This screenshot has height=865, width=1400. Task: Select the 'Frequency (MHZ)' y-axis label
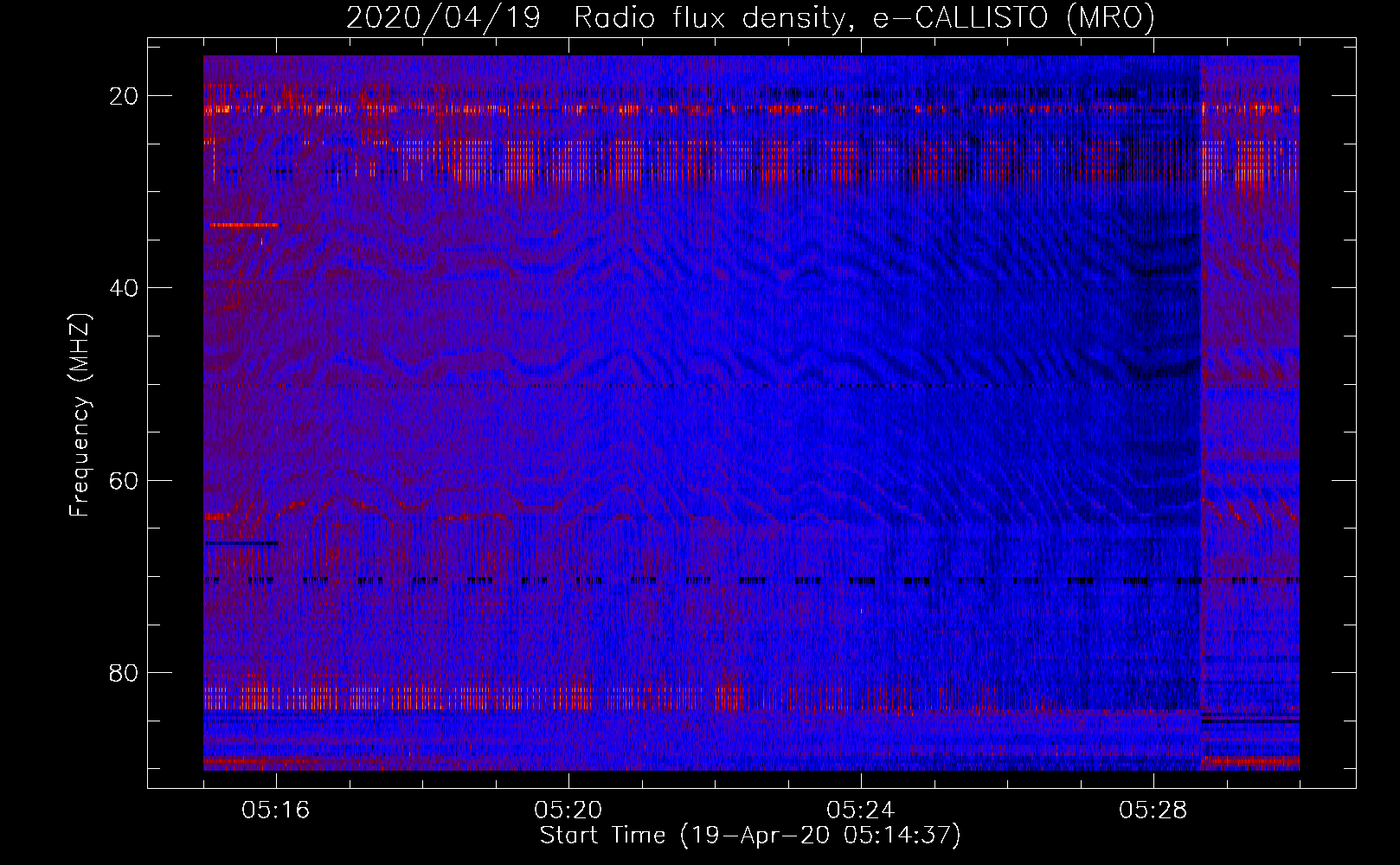click(80, 415)
